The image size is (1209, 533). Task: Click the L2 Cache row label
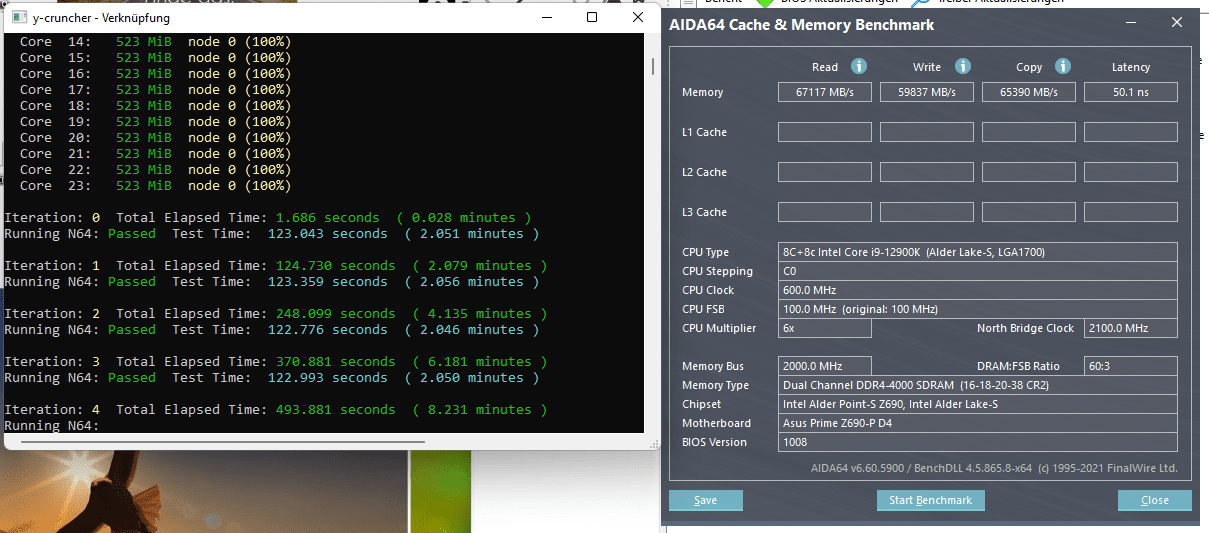point(704,172)
